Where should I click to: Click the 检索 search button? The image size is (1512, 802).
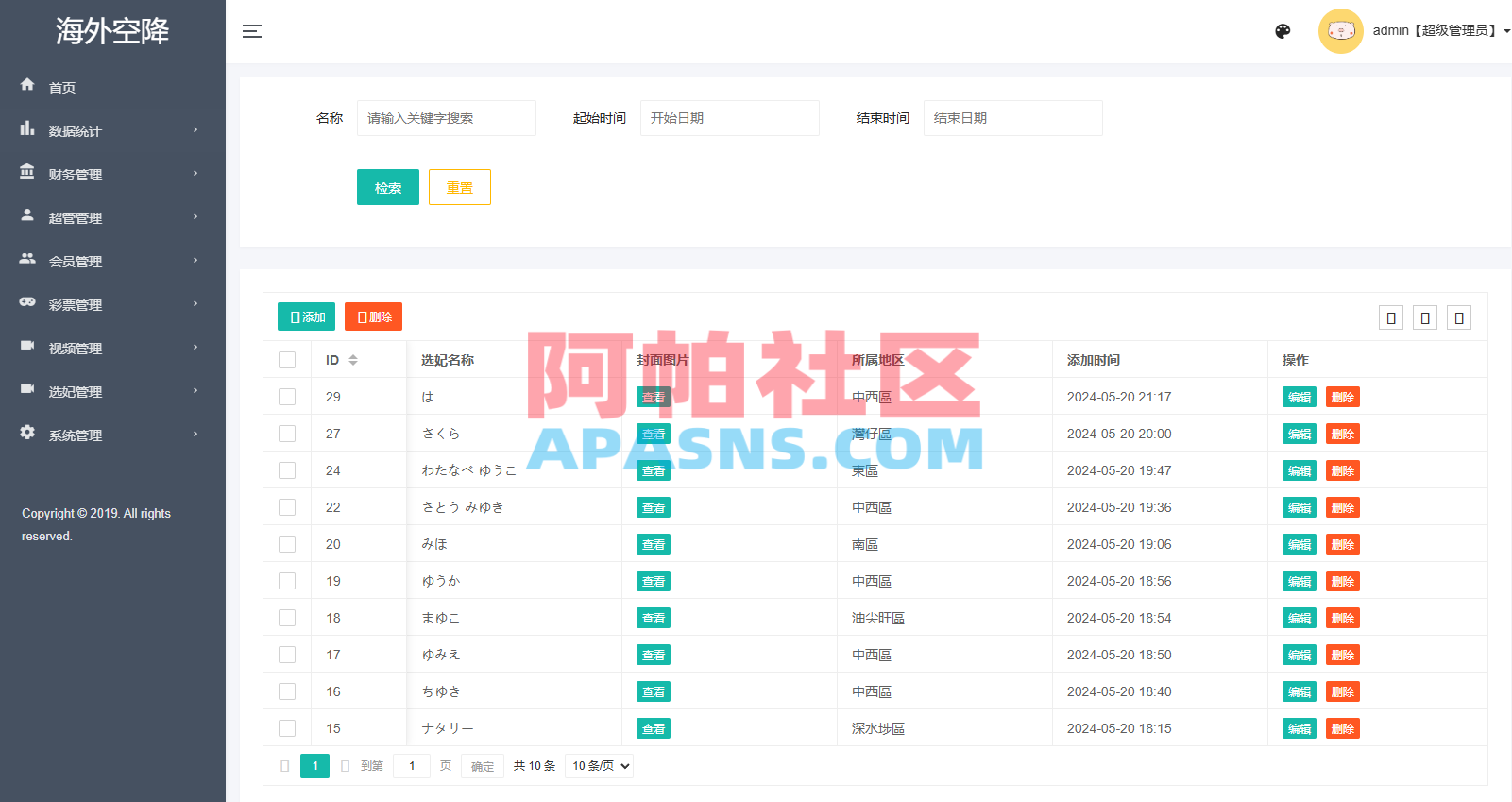pyautogui.click(x=388, y=187)
